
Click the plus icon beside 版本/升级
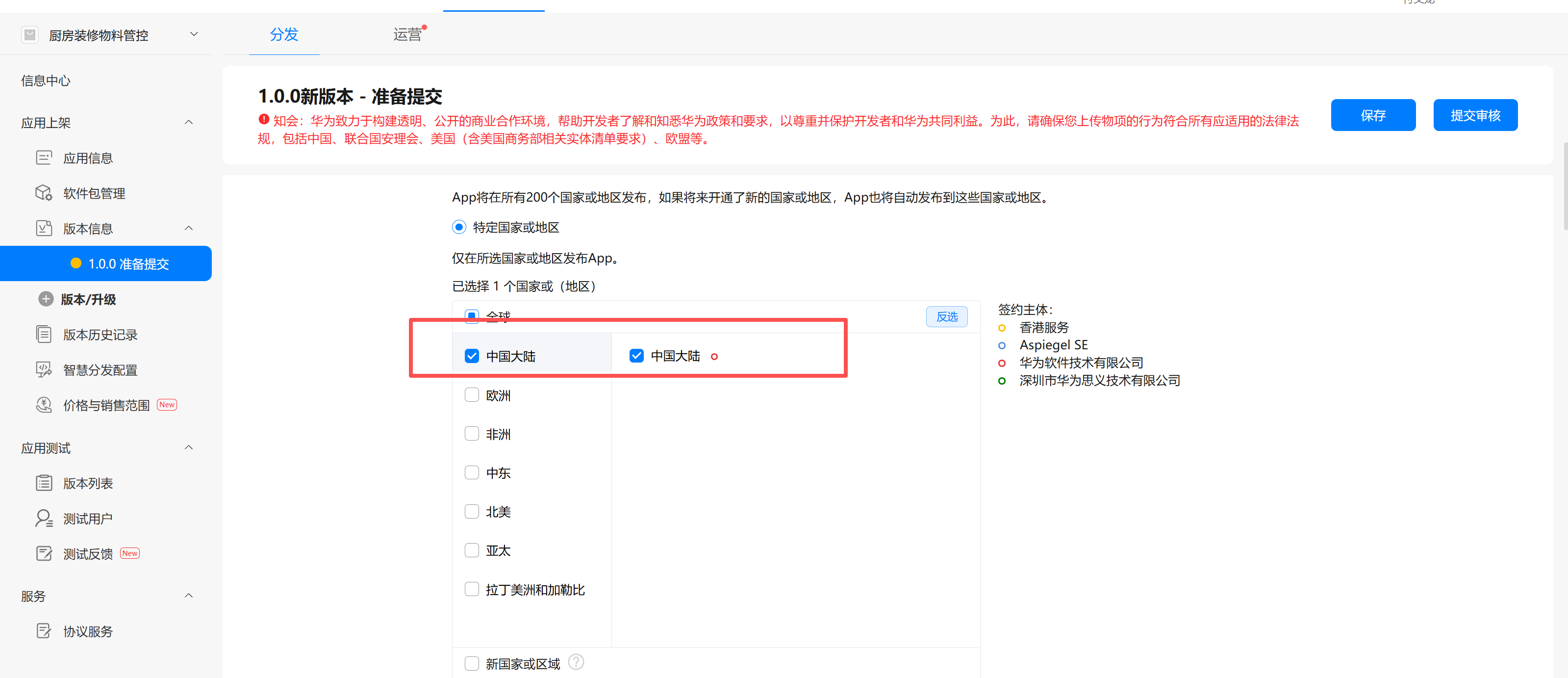46,299
